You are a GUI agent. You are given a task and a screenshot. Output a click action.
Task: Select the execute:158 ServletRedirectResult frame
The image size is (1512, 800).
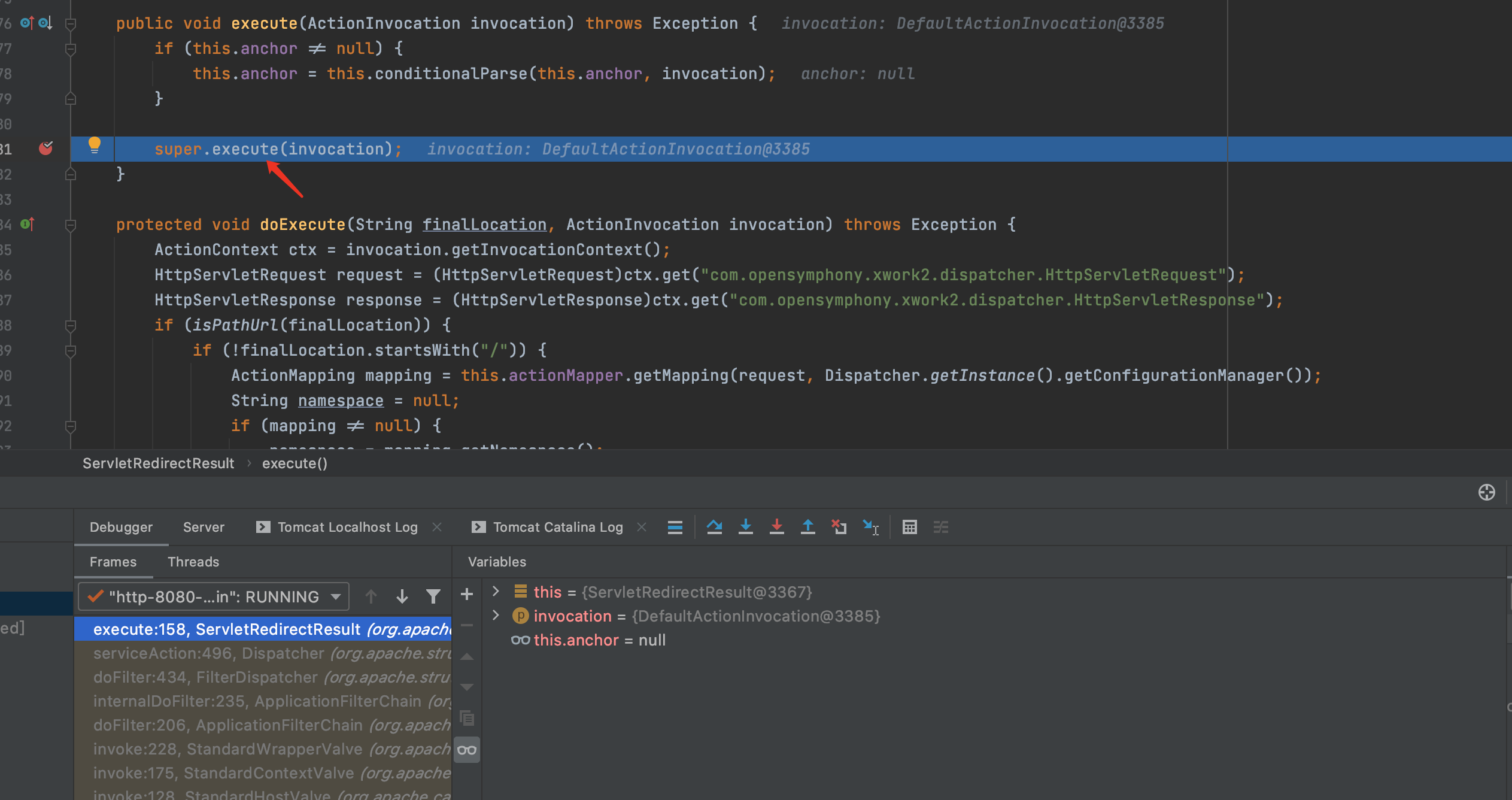click(x=263, y=629)
